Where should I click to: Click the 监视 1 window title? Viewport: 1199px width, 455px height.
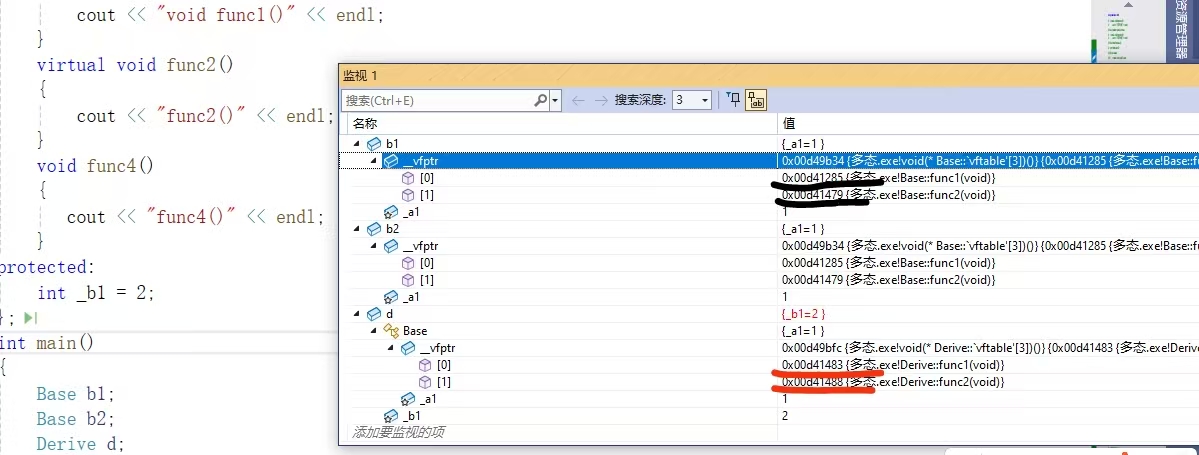click(360, 75)
